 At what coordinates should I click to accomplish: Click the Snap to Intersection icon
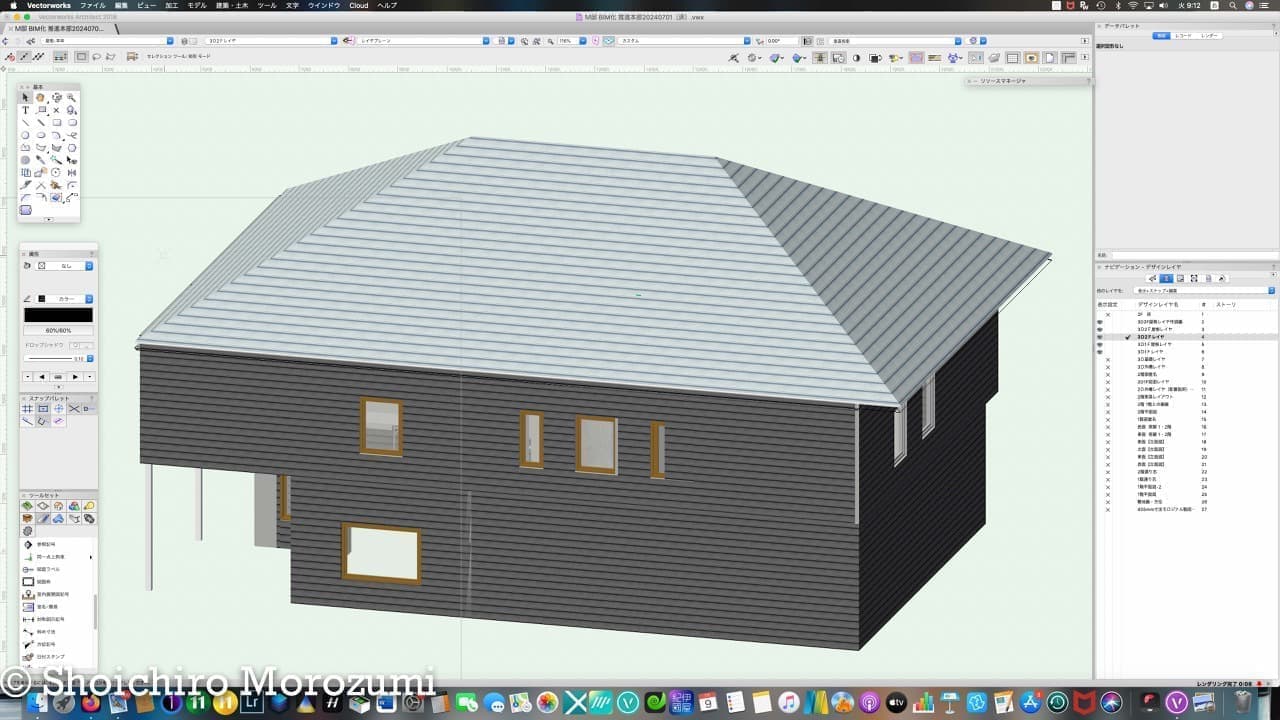click(74, 409)
